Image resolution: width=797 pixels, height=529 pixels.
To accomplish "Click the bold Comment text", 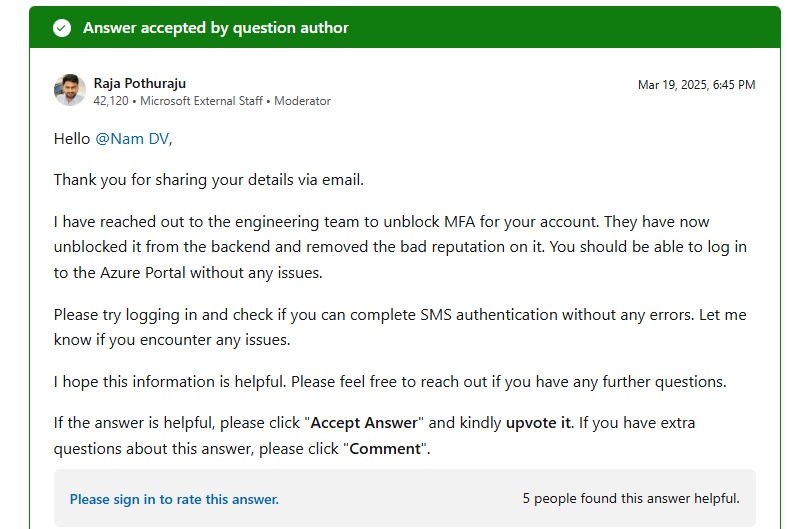I will (385, 449).
